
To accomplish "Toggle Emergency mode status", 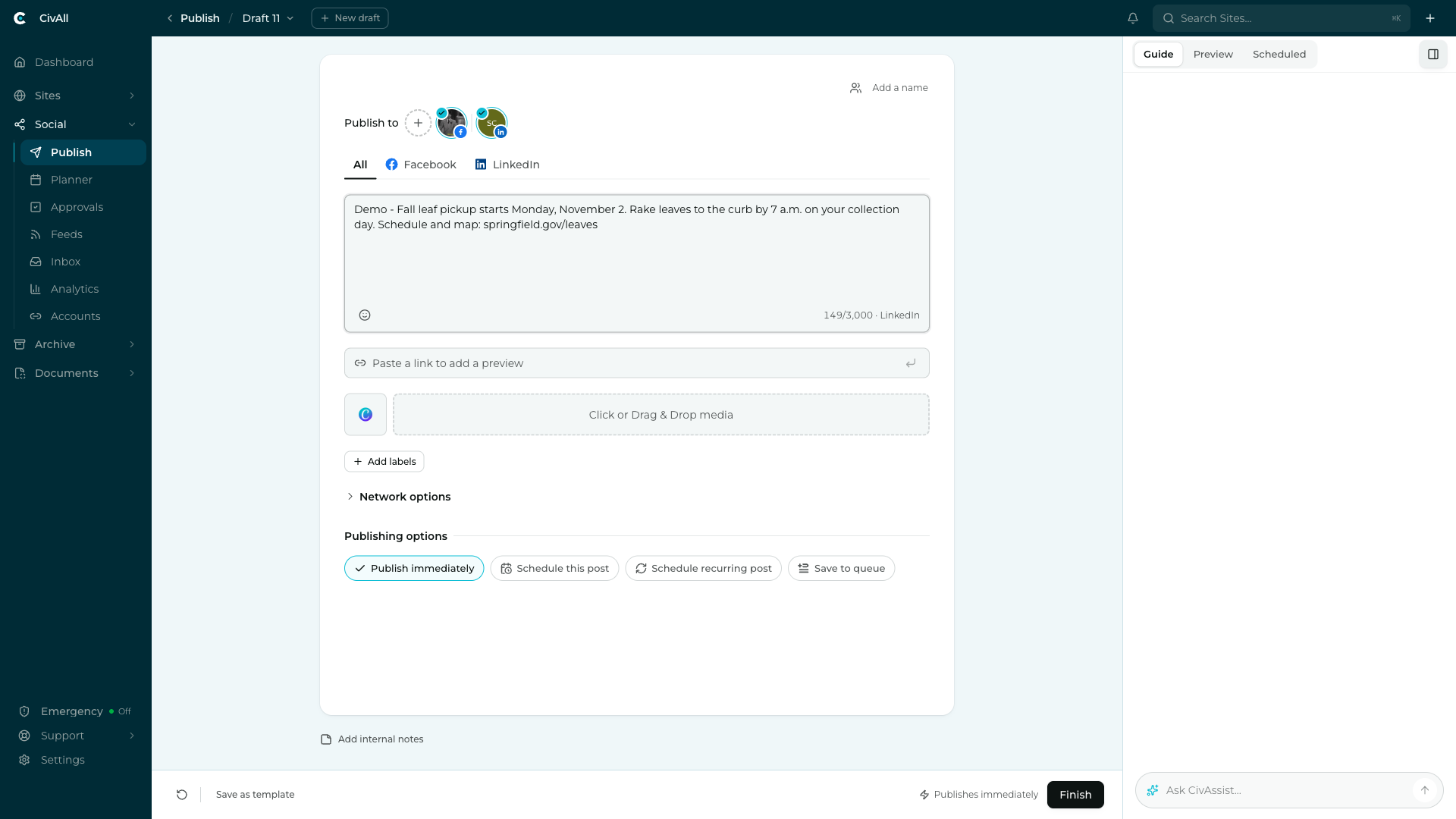I will [x=76, y=711].
